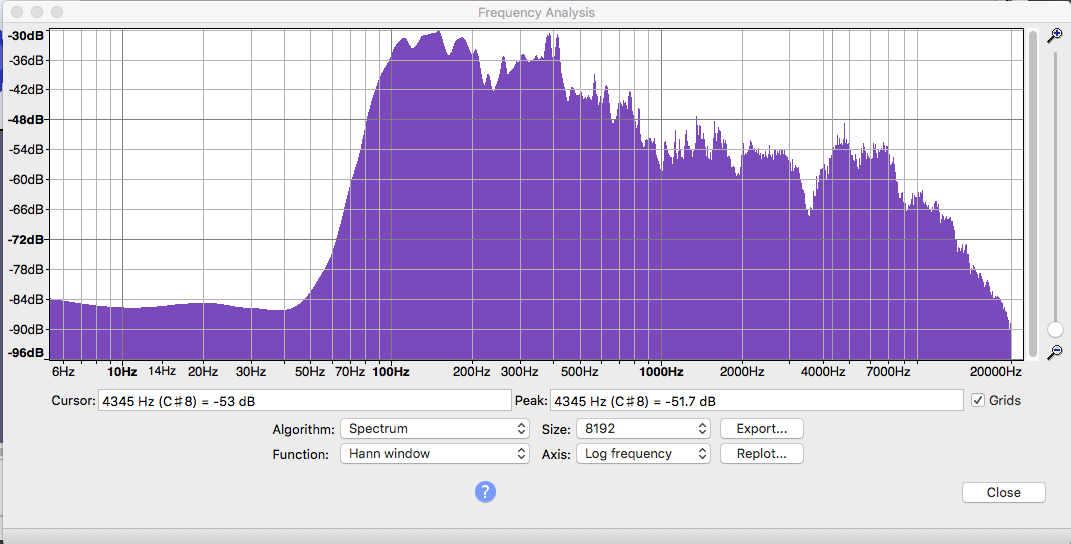Viewport: 1071px width, 544px height.
Task: Open the Function dropdown showing Hann window
Action: point(435,454)
